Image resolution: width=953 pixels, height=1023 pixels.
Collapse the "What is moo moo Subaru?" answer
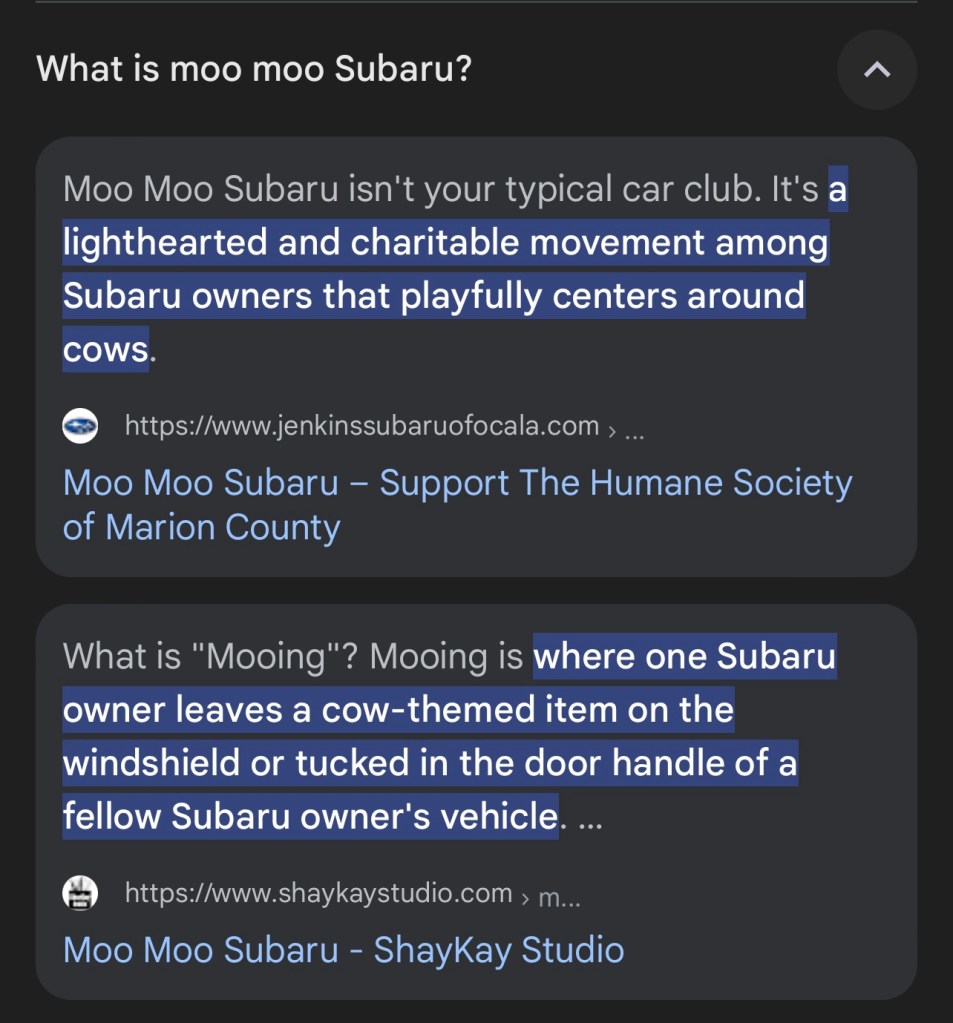tap(876, 70)
